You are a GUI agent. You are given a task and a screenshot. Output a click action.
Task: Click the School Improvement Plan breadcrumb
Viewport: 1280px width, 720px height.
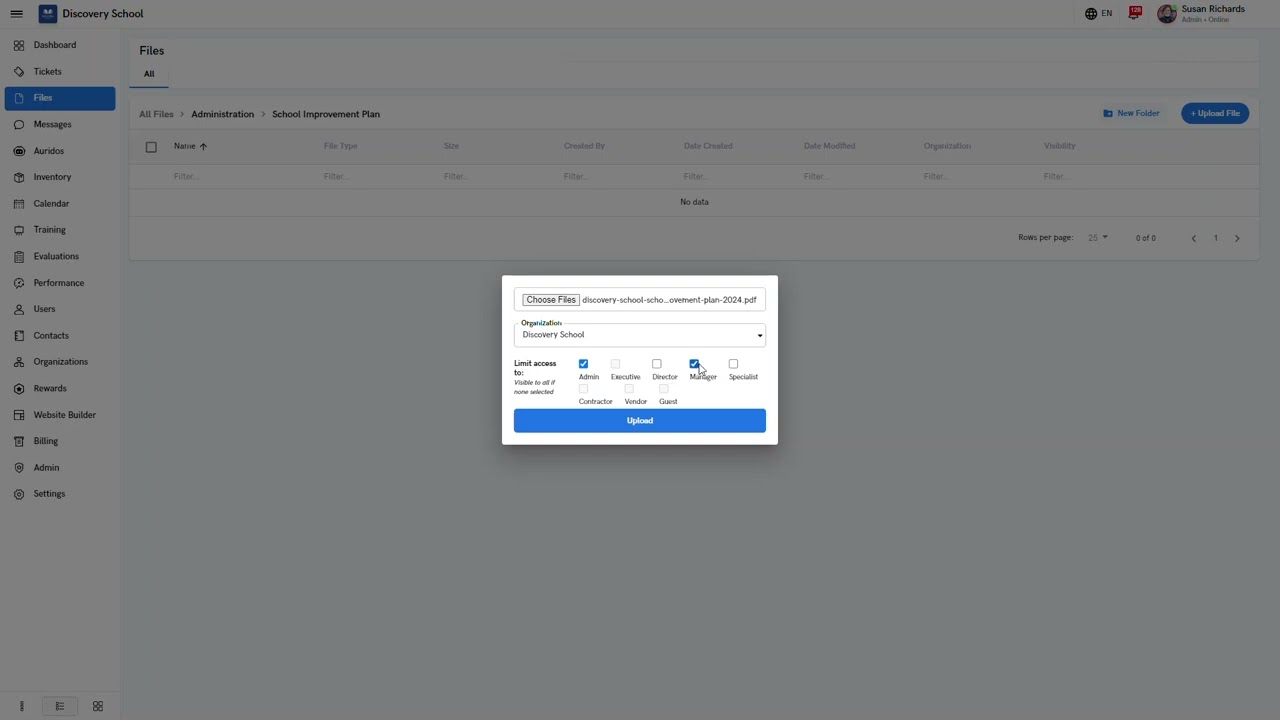(326, 114)
